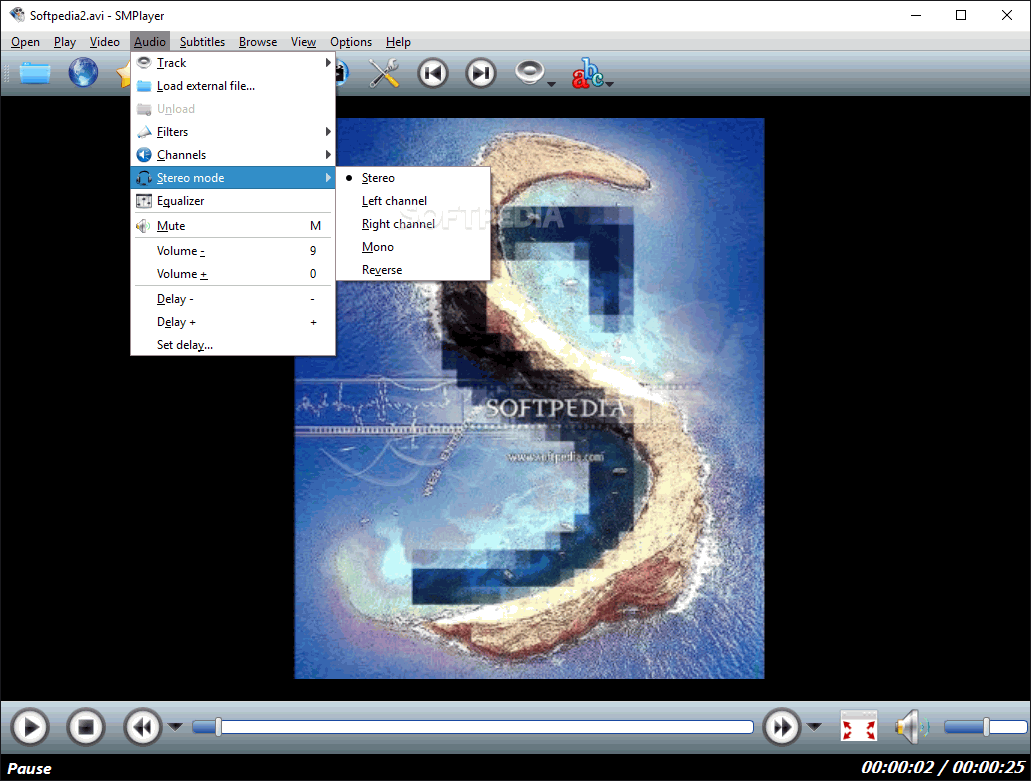Click the video seek bar
The height and width of the screenshot is (781, 1031).
[473, 727]
